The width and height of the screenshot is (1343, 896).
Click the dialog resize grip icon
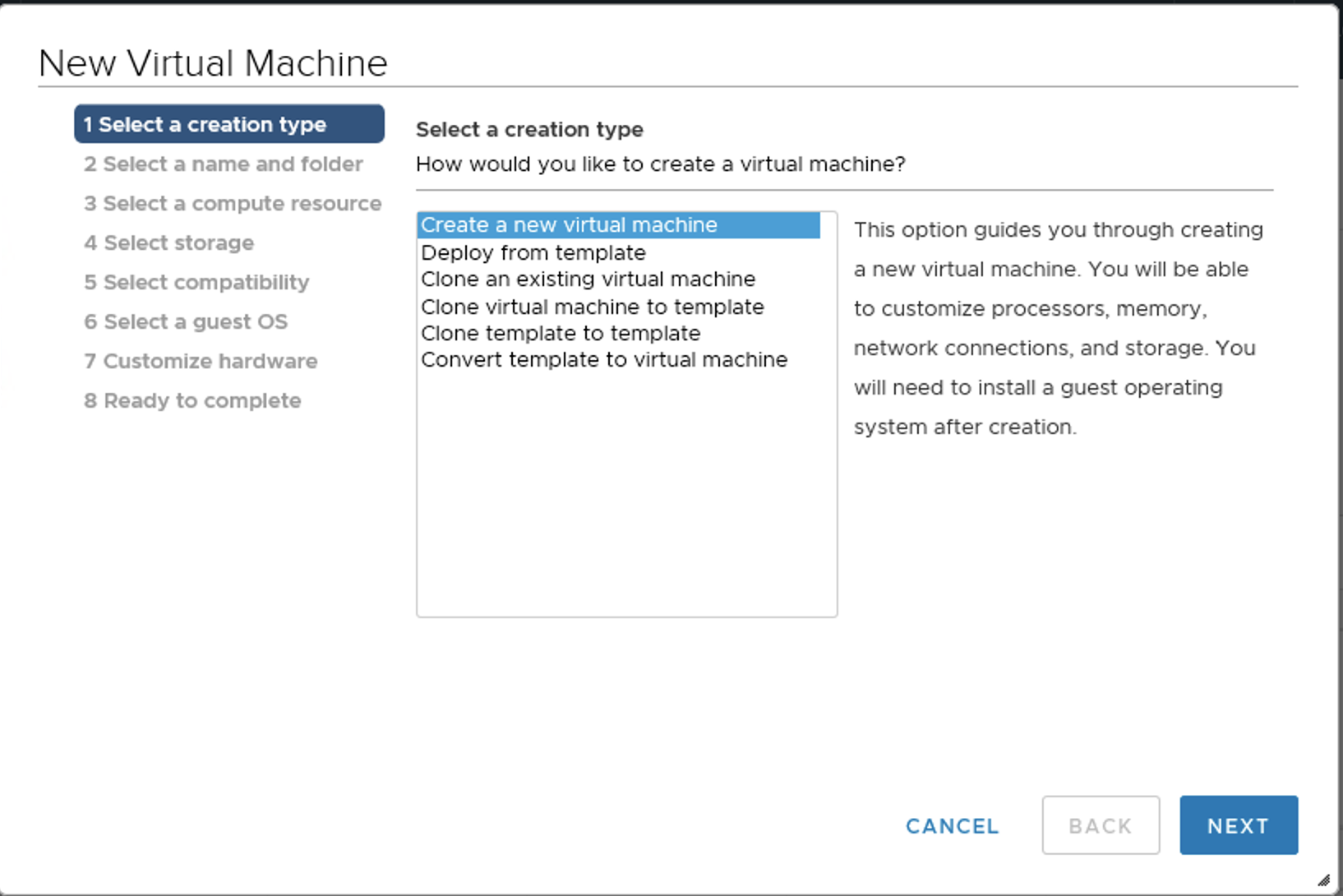[1323, 880]
